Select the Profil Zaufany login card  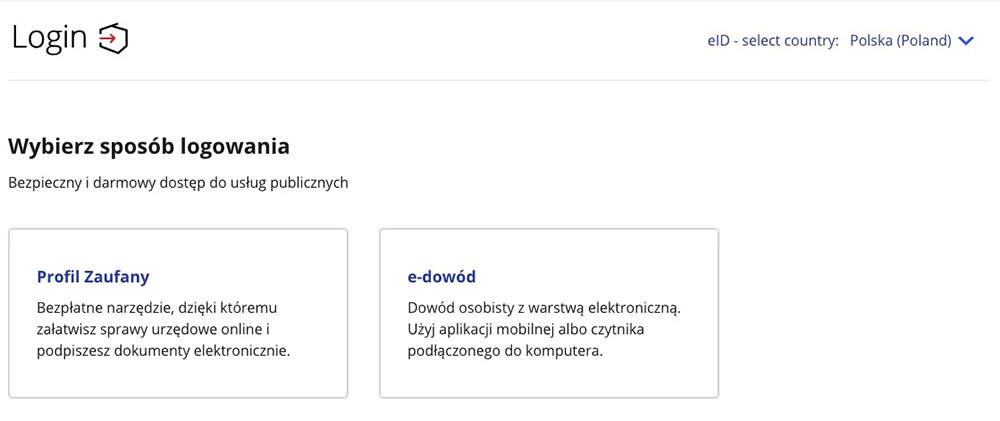click(178, 313)
